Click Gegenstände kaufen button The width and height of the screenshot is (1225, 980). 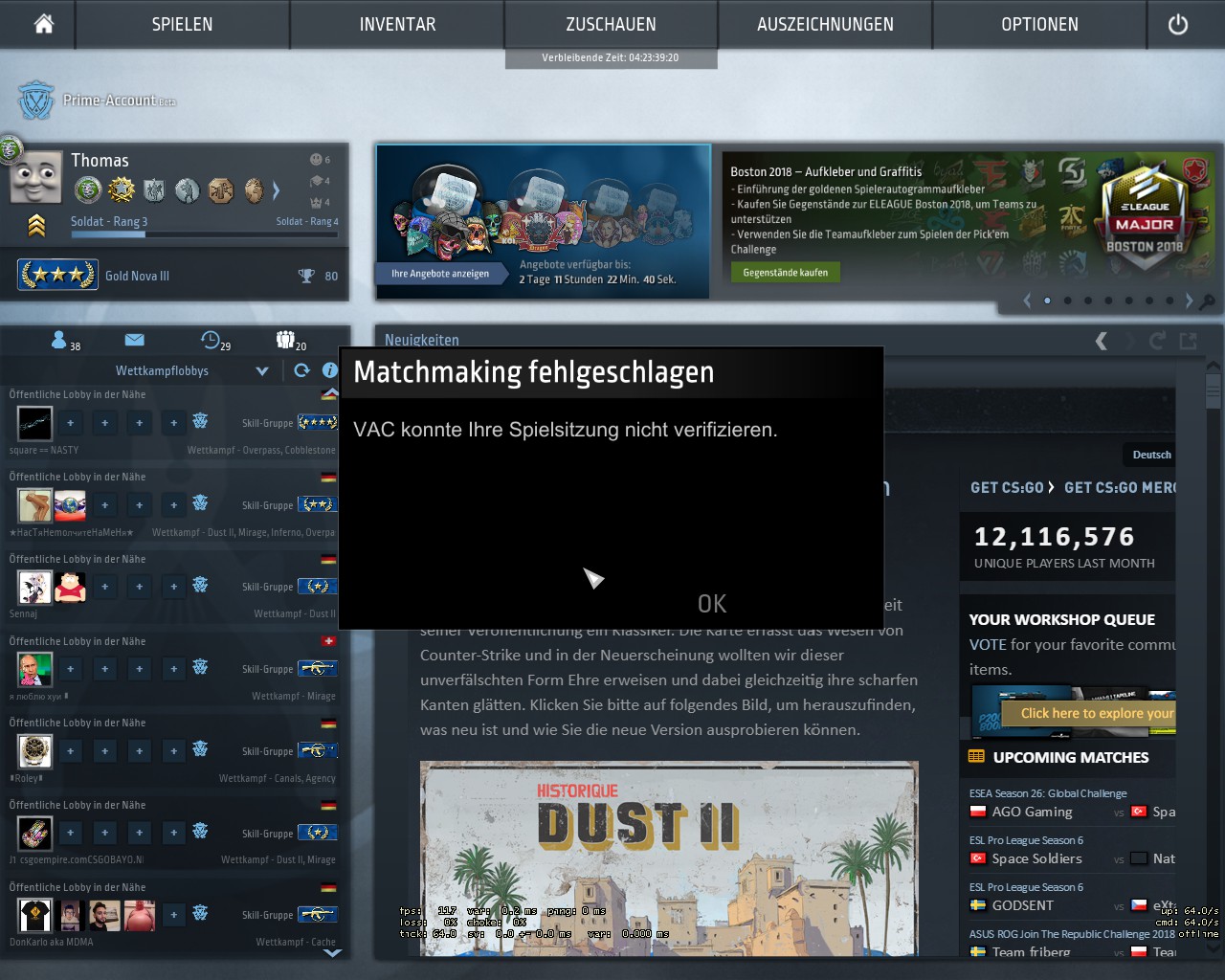pos(786,273)
